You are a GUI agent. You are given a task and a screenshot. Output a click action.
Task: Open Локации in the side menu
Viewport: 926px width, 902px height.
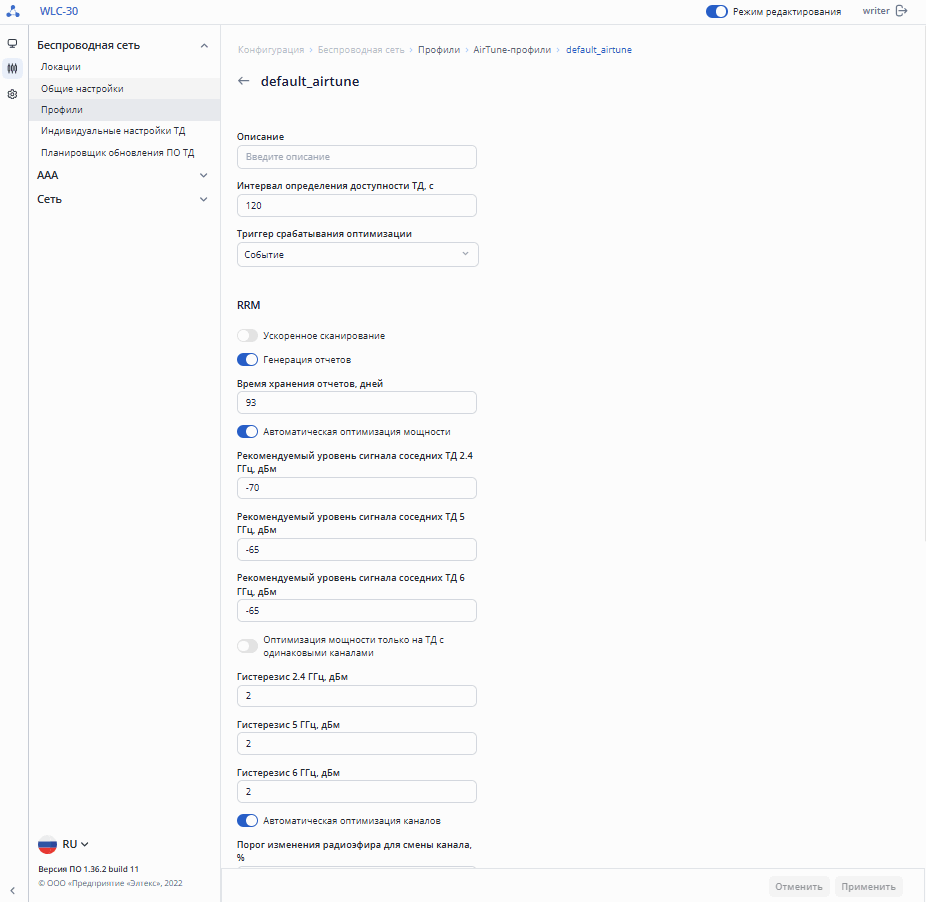click(x=61, y=67)
